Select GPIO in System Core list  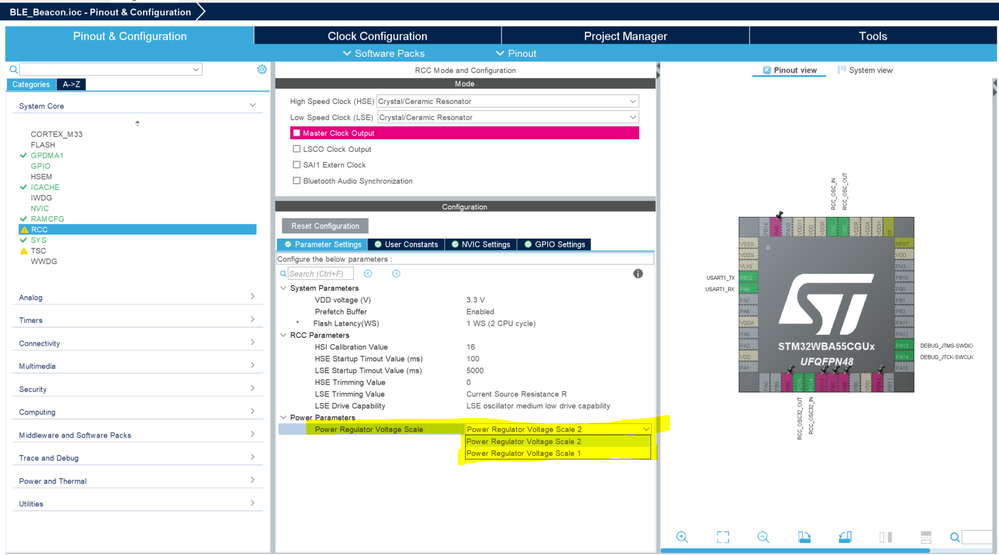40,166
